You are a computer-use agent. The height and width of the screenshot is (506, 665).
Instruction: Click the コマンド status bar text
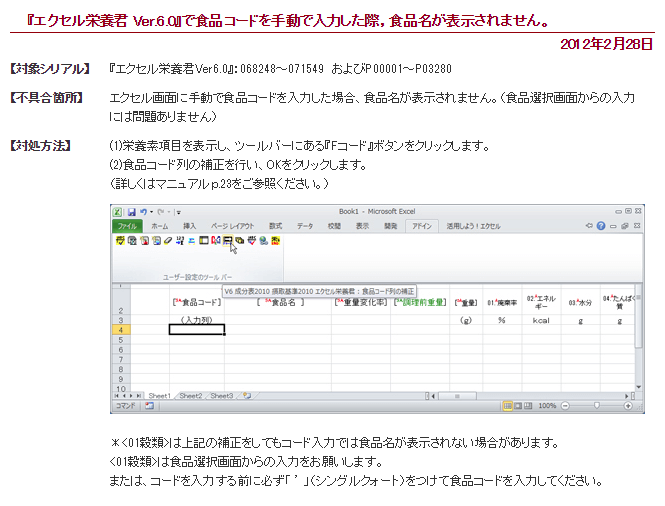[x=126, y=406]
